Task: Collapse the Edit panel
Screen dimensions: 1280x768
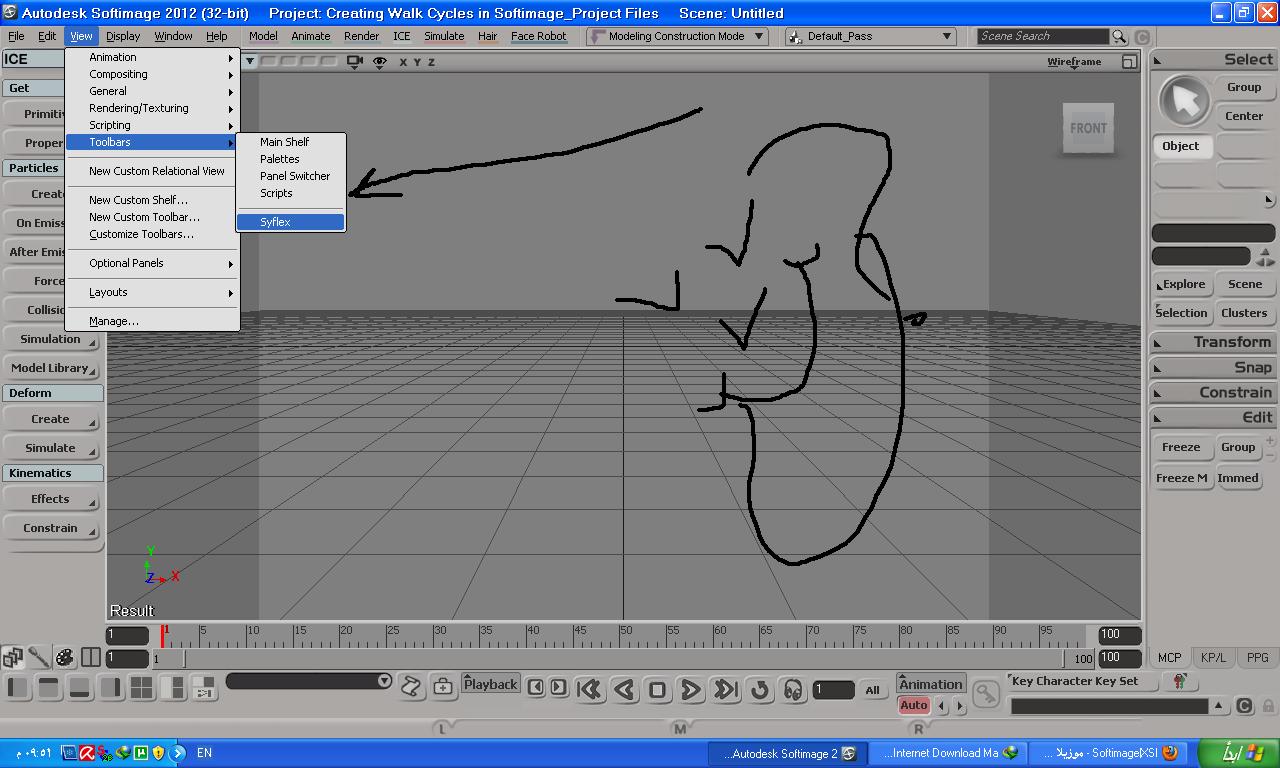Action: 1212,417
